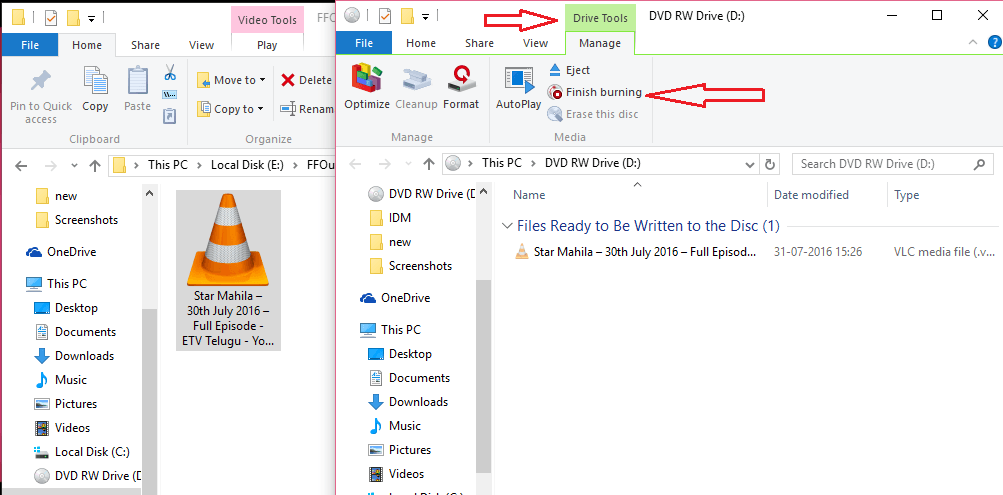
Task: Open View tab in DVD drive window
Action: 535,43
